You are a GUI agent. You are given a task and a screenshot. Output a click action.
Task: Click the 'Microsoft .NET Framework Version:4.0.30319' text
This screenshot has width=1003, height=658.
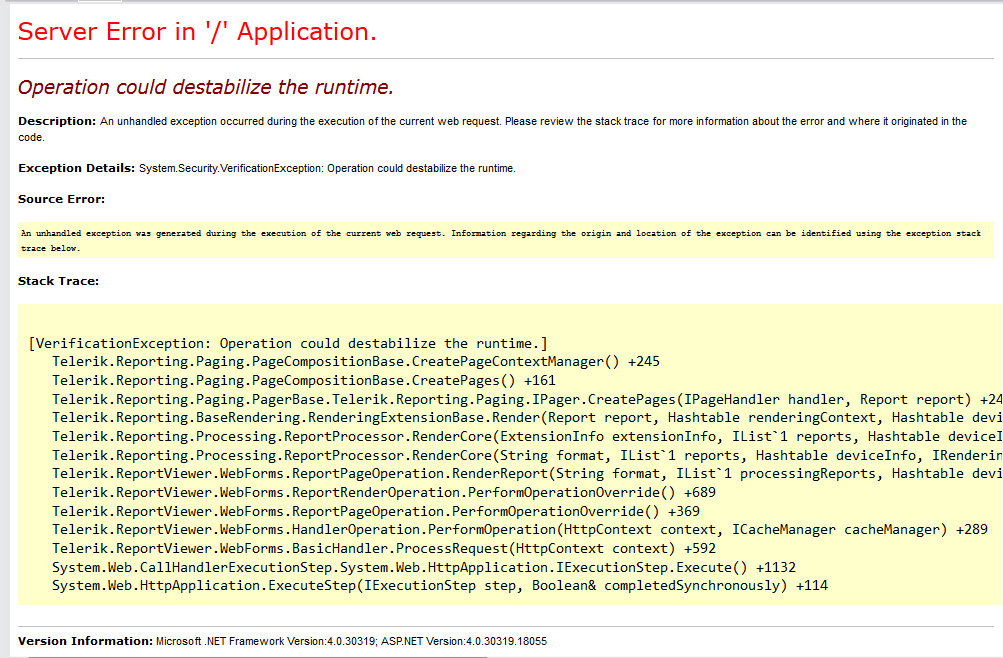pos(265,641)
